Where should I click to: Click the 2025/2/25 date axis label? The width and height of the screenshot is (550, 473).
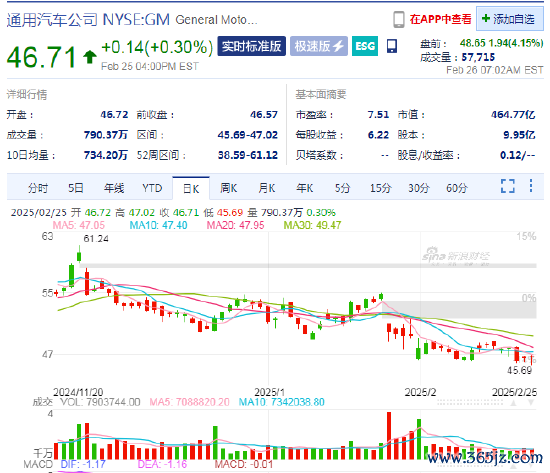tap(515, 392)
